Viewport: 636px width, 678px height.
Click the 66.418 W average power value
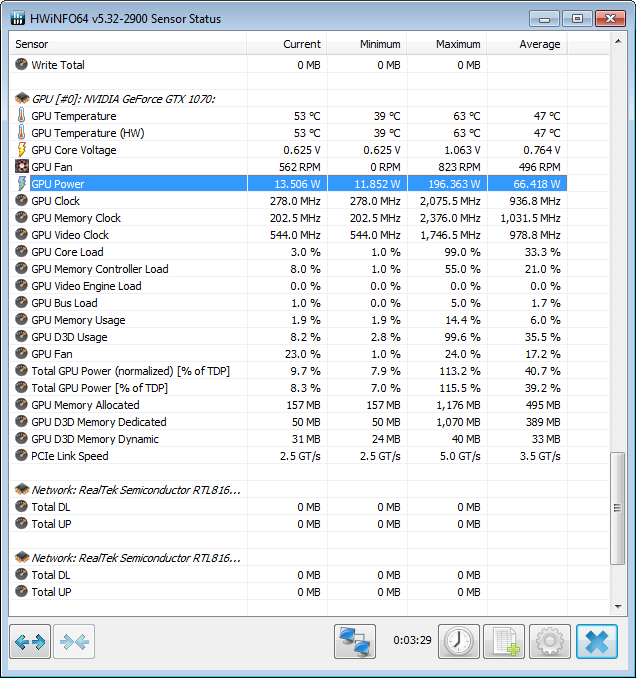[x=537, y=184]
